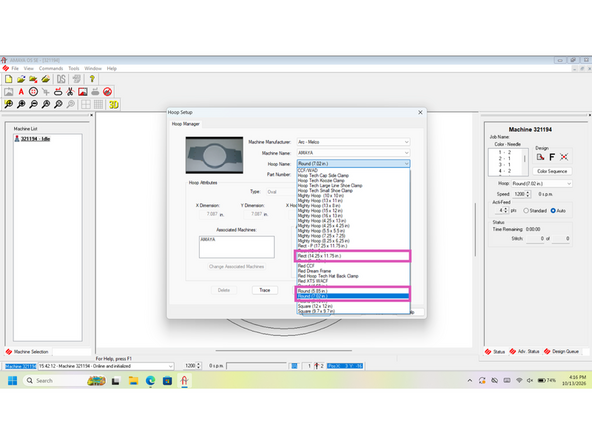Open help with the yellow question mark icon
Image resolution: width=592 pixels, height=444 pixels.
[92, 79]
